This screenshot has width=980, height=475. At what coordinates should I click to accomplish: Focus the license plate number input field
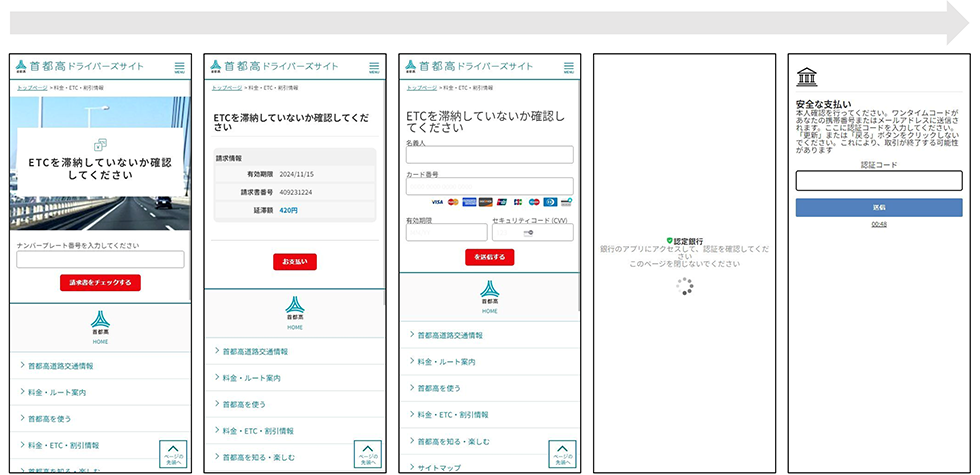(x=100, y=259)
